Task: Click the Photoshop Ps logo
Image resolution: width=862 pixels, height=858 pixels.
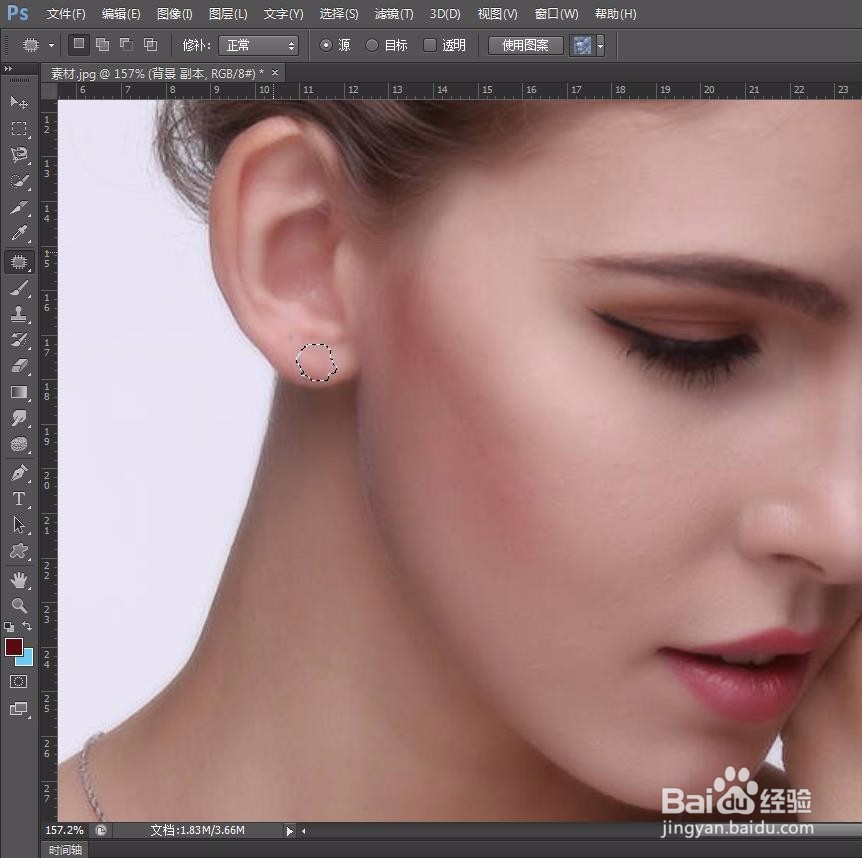Action: click(17, 12)
